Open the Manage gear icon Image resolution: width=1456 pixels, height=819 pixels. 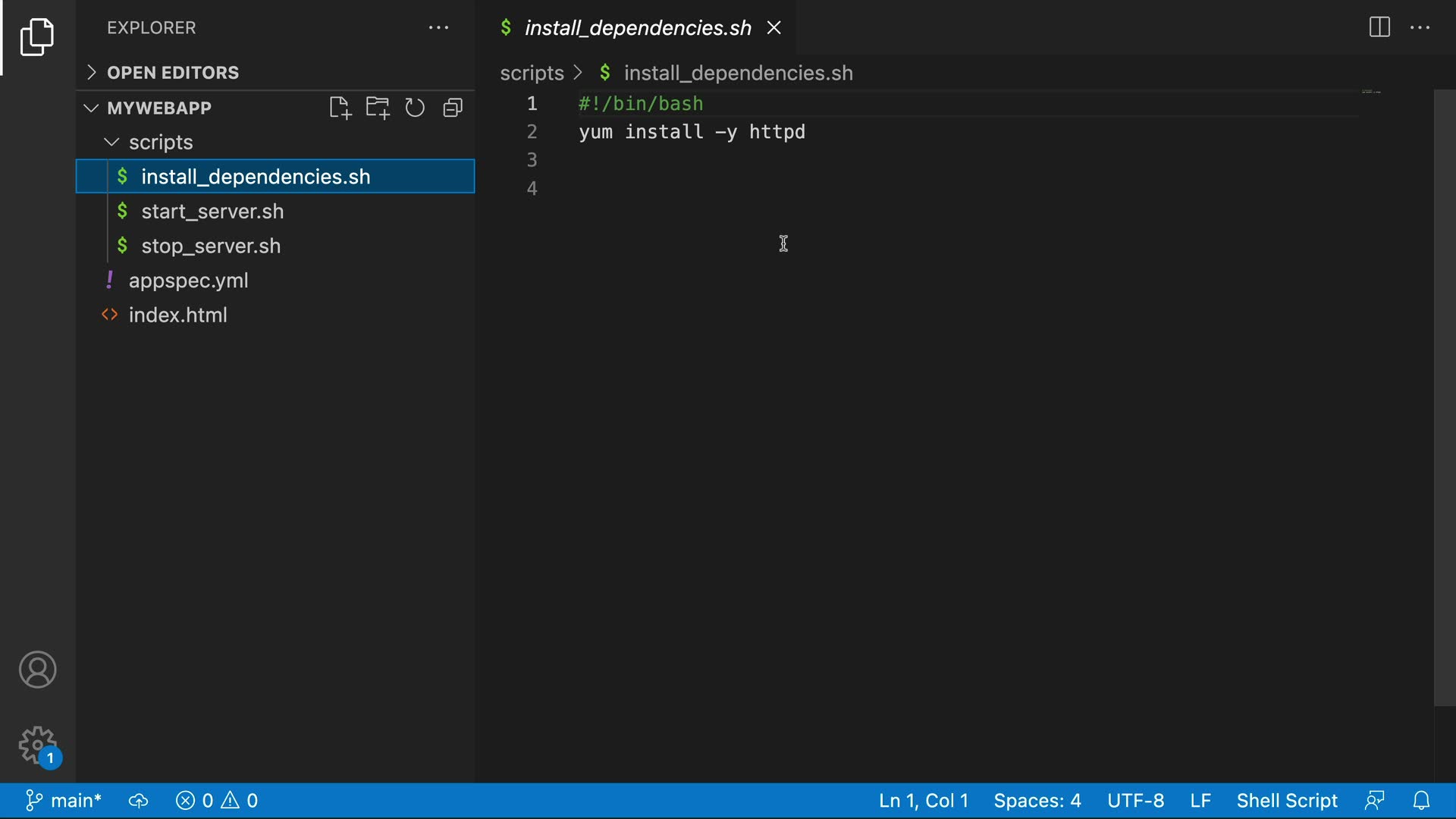pyautogui.click(x=37, y=745)
